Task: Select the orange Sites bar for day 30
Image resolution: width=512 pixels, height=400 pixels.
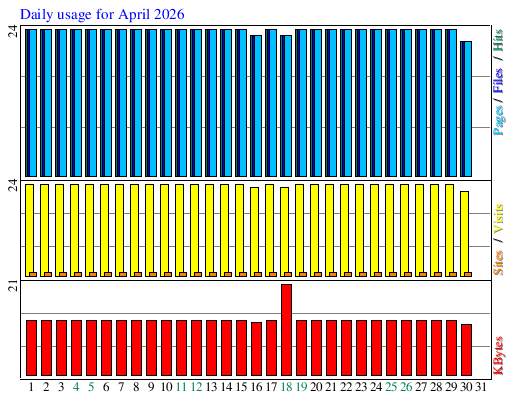Action: [468, 274]
